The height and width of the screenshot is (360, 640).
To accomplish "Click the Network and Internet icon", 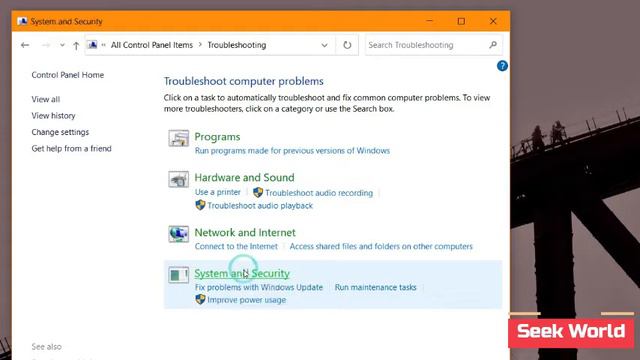I will pyautogui.click(x=178, y=234).
